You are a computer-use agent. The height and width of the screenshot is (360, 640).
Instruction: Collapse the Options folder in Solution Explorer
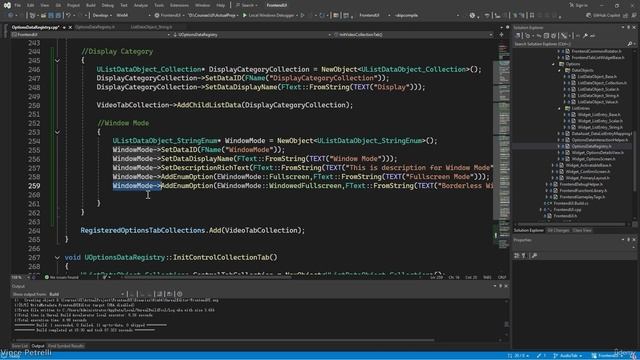click(x=554, y=64)
